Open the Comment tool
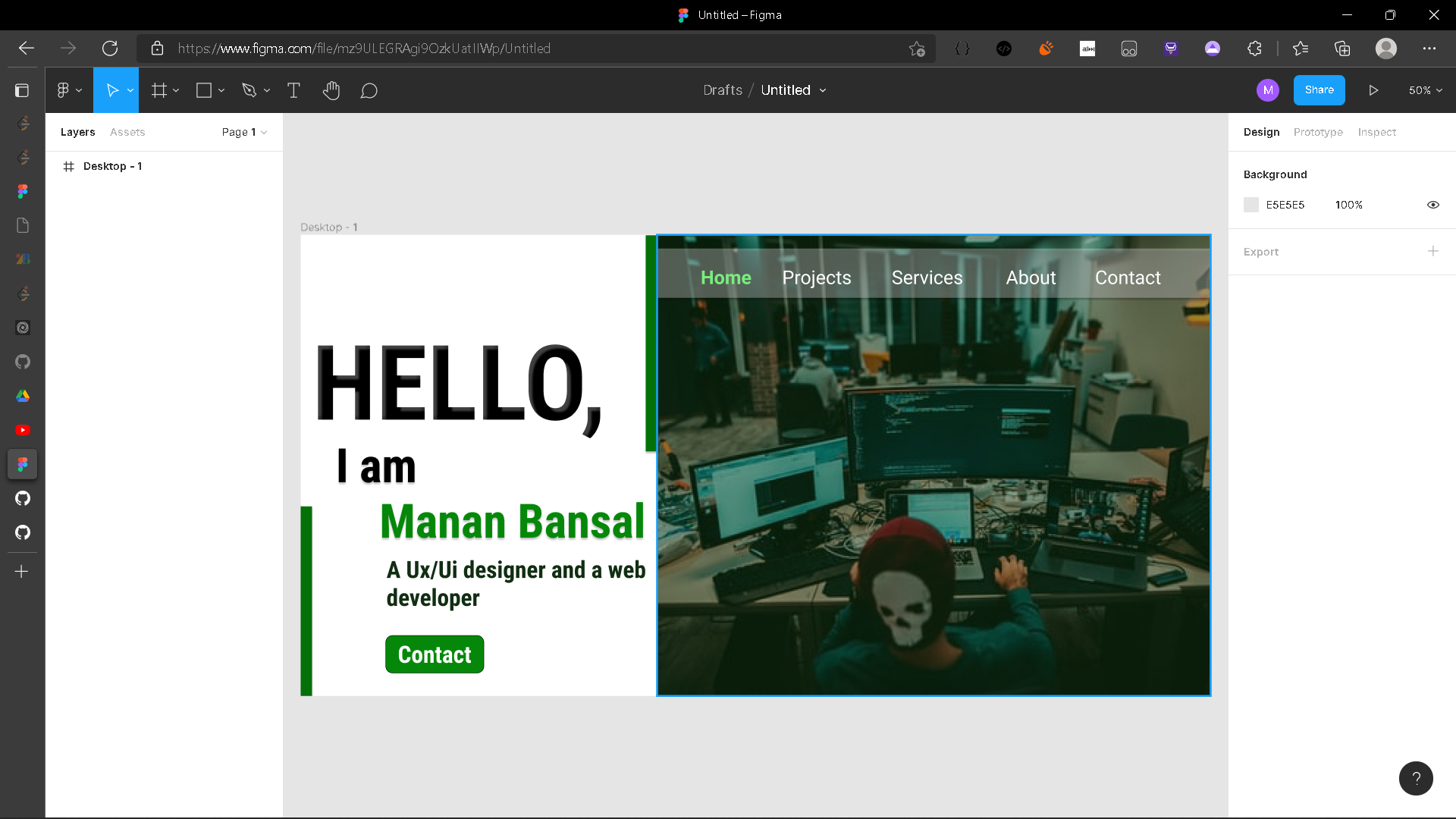Screen dimensions: 1456x819 click(369, 90)
